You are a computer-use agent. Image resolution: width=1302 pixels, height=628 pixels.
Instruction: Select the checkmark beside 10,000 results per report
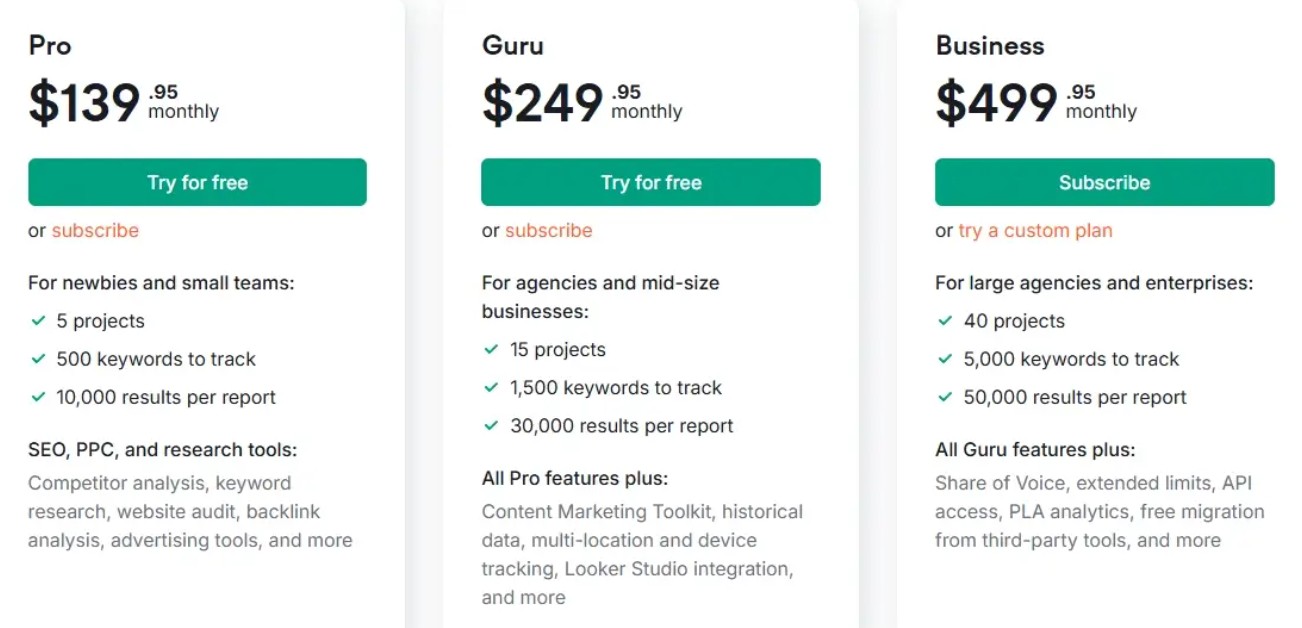38,397
